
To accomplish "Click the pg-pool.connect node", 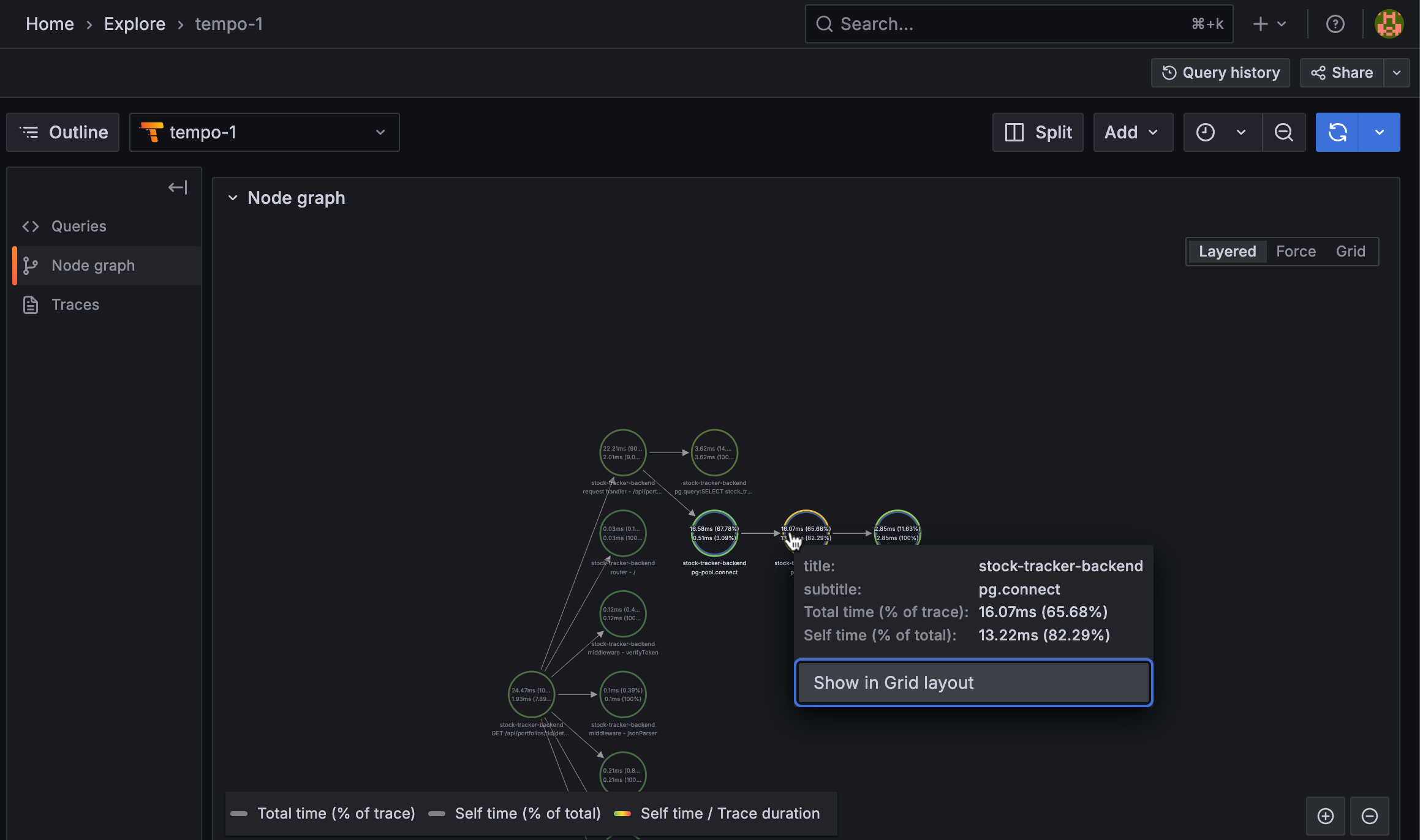I will tap(714, 533).
